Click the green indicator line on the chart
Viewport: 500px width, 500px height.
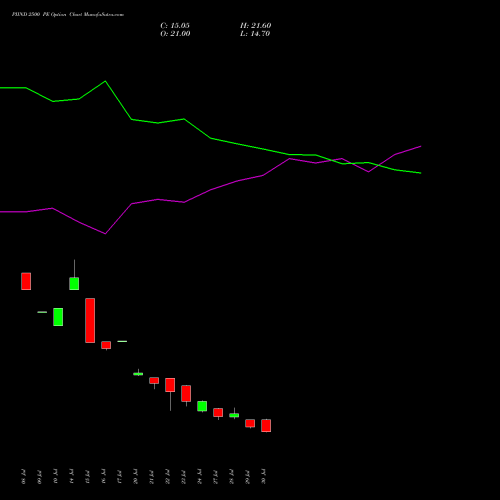tap(210, 138)
